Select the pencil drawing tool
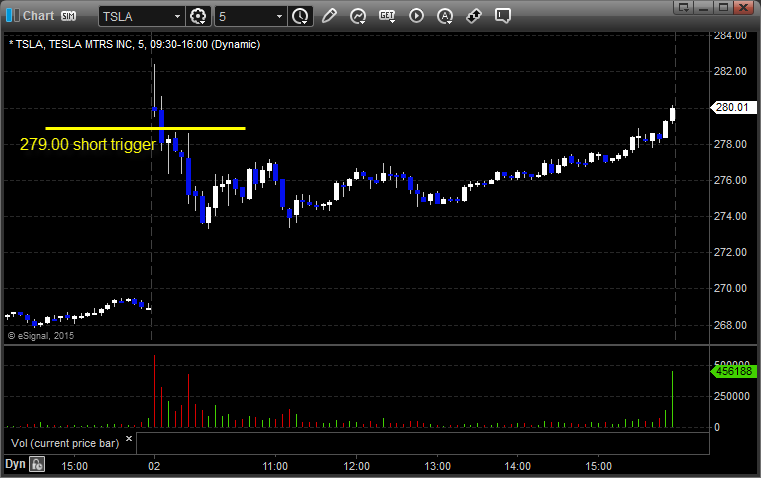 330,16
